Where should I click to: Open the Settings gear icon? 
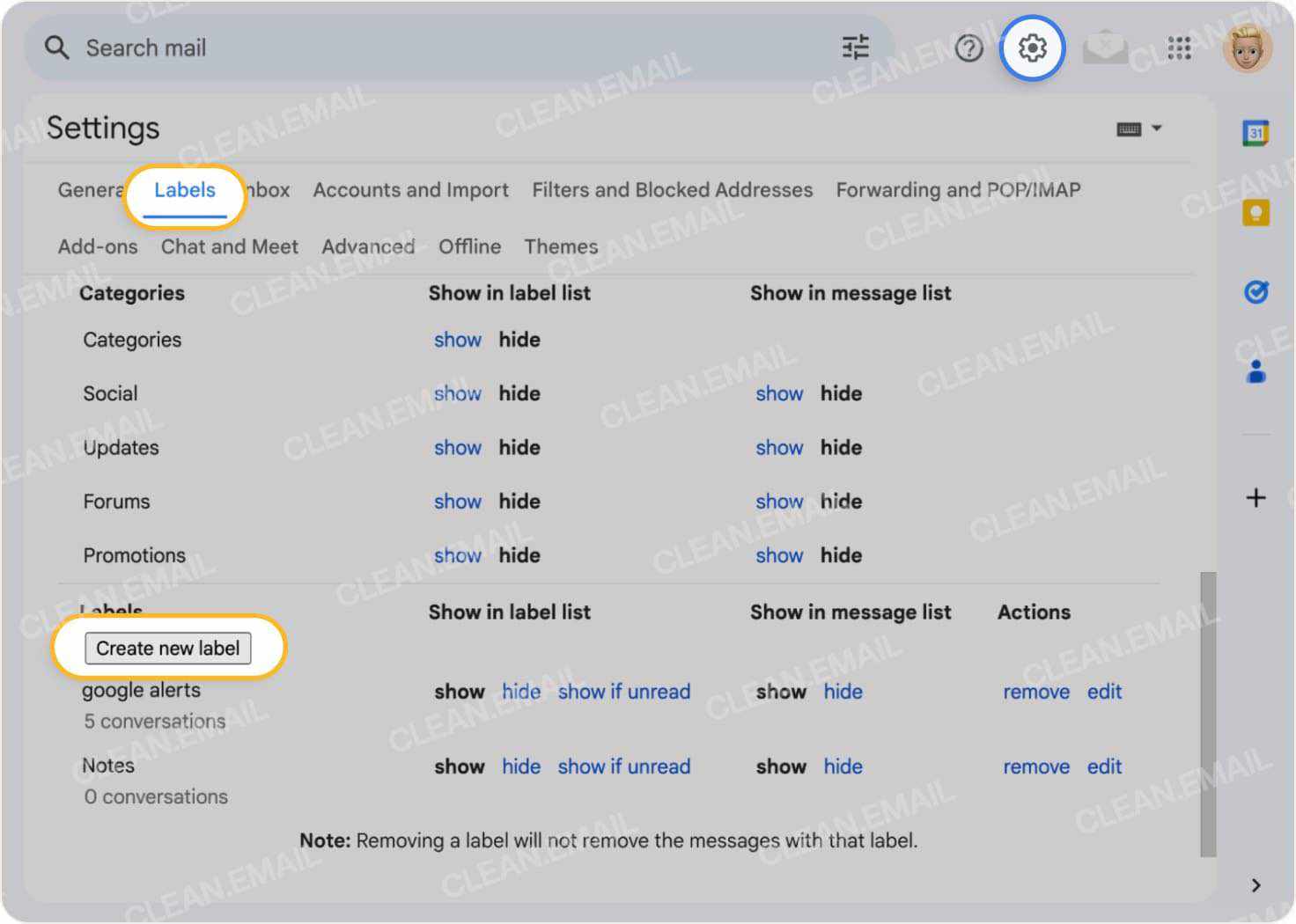(1032, 48)
